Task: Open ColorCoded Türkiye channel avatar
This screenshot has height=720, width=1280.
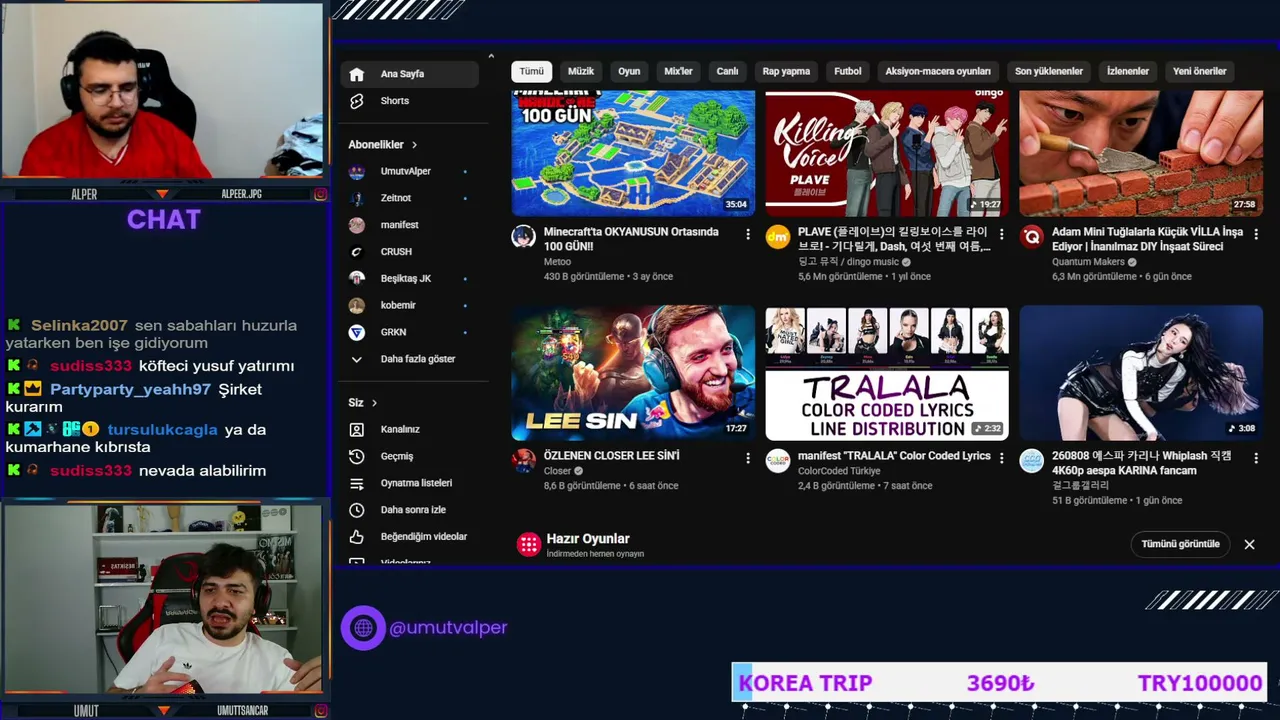Action: tap(778, 461)
